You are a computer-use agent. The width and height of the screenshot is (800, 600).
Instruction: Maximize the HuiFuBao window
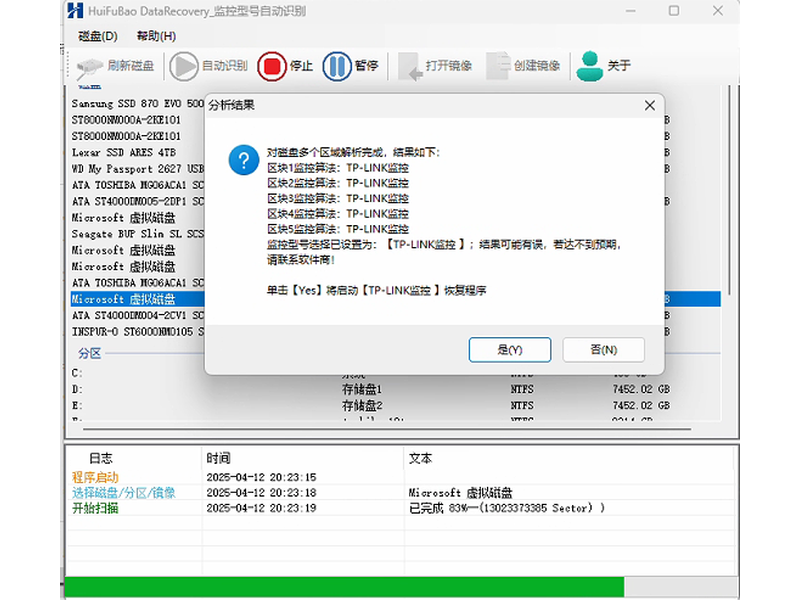click(674, 11)
